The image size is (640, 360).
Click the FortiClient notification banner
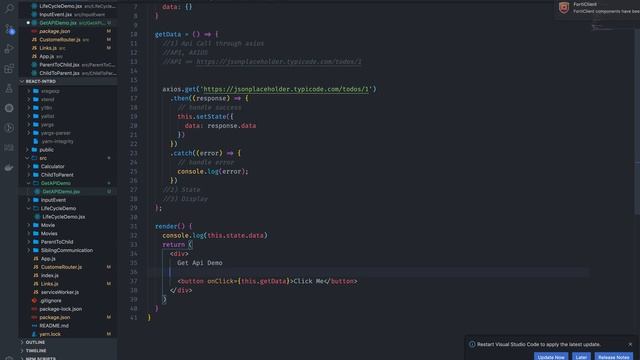[598, 9]
